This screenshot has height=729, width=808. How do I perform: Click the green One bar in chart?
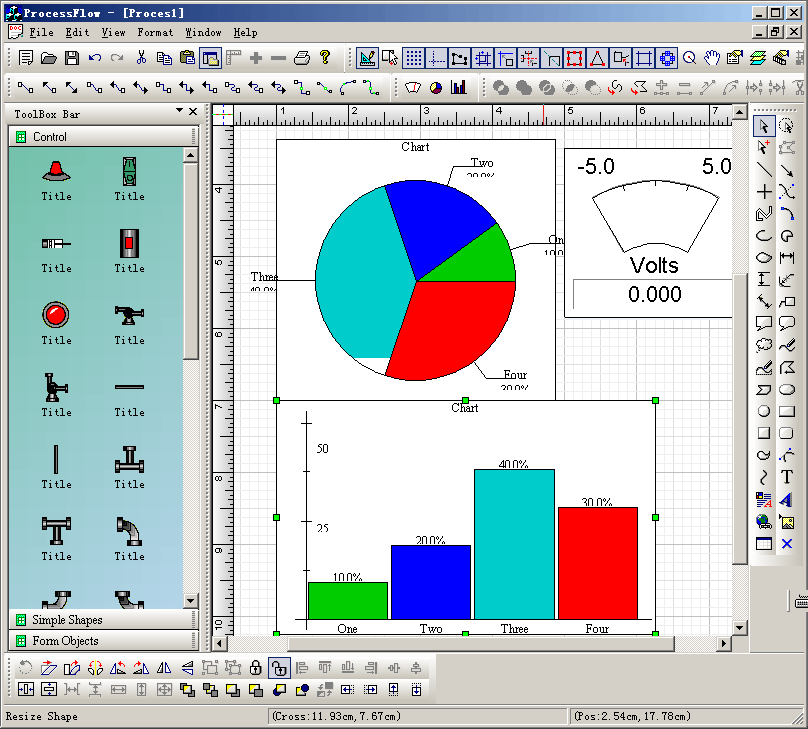pyautogui.click(x=348, y=601)
